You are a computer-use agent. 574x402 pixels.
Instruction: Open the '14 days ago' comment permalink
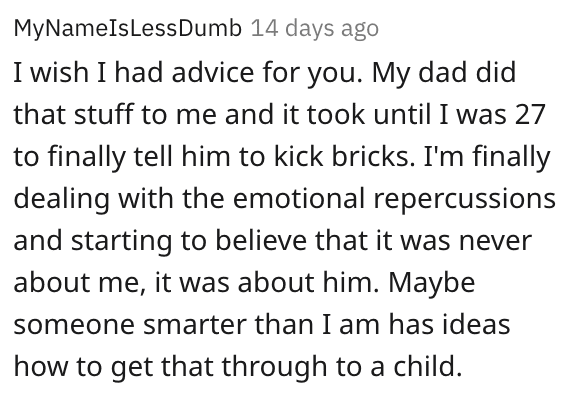click(x=315, y=29)
